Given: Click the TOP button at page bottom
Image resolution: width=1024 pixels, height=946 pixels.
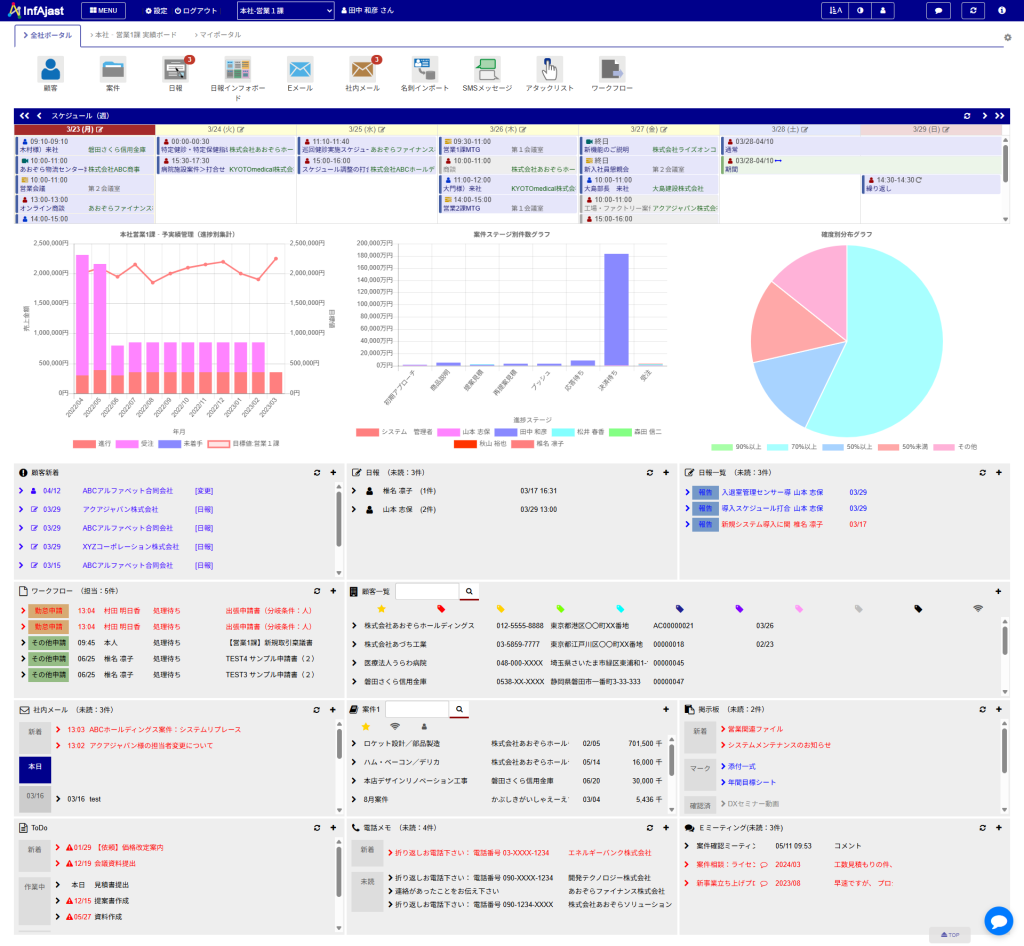Looking at the screenshot, I should (x=949, y=935).
